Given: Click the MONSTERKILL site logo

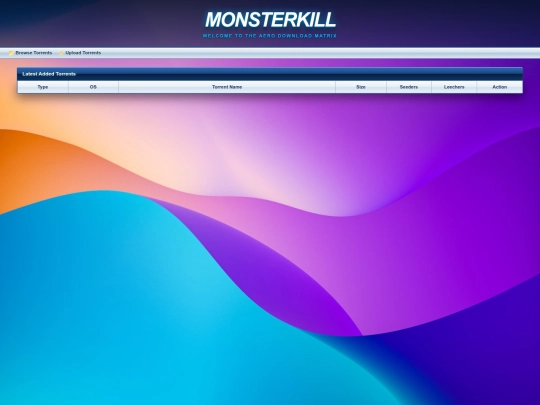Looking at the screenshot, I should (x=270, y=20).
